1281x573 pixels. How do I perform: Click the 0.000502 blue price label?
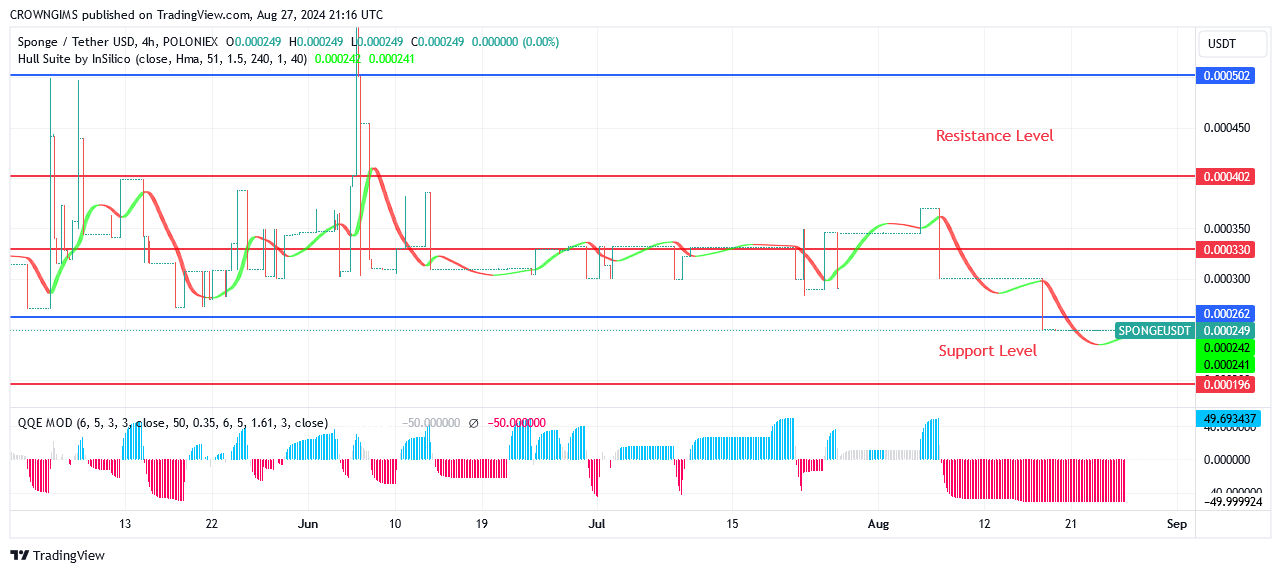(1227, 76)
